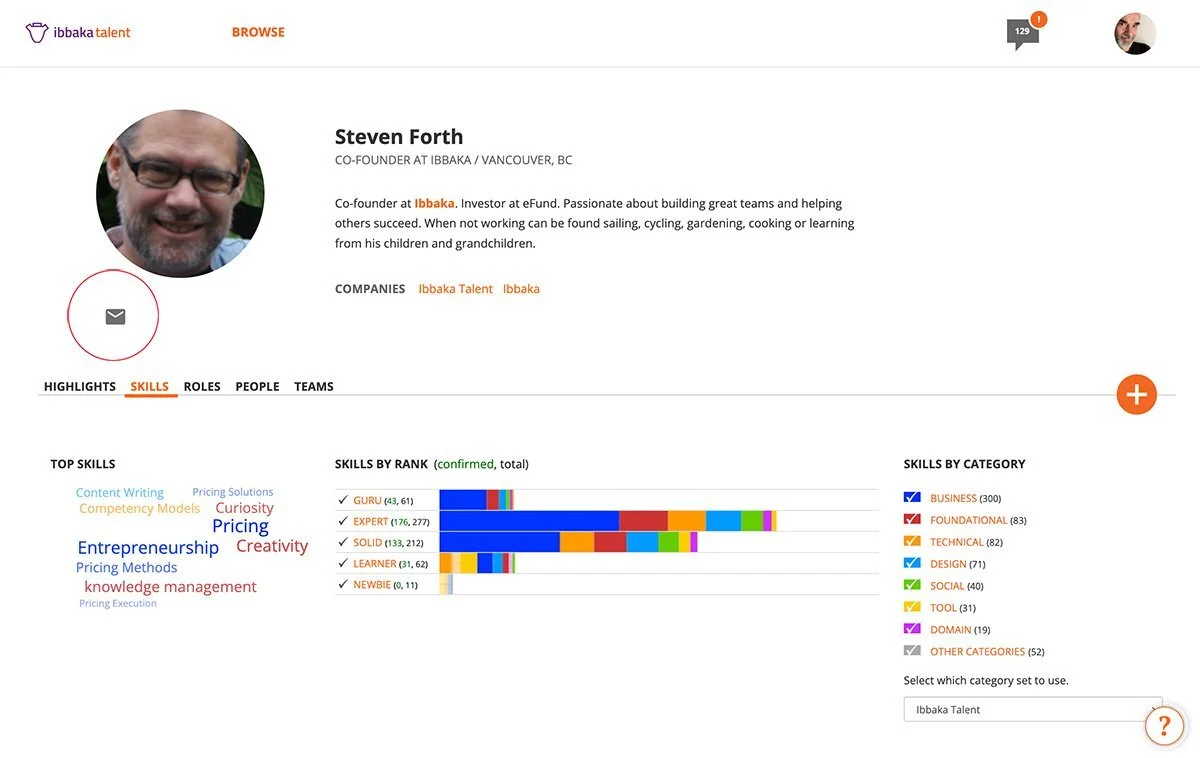The image size is (1200, 758).
Task: Click the orange segment of SOLID bar
Action: coord(577,542)
